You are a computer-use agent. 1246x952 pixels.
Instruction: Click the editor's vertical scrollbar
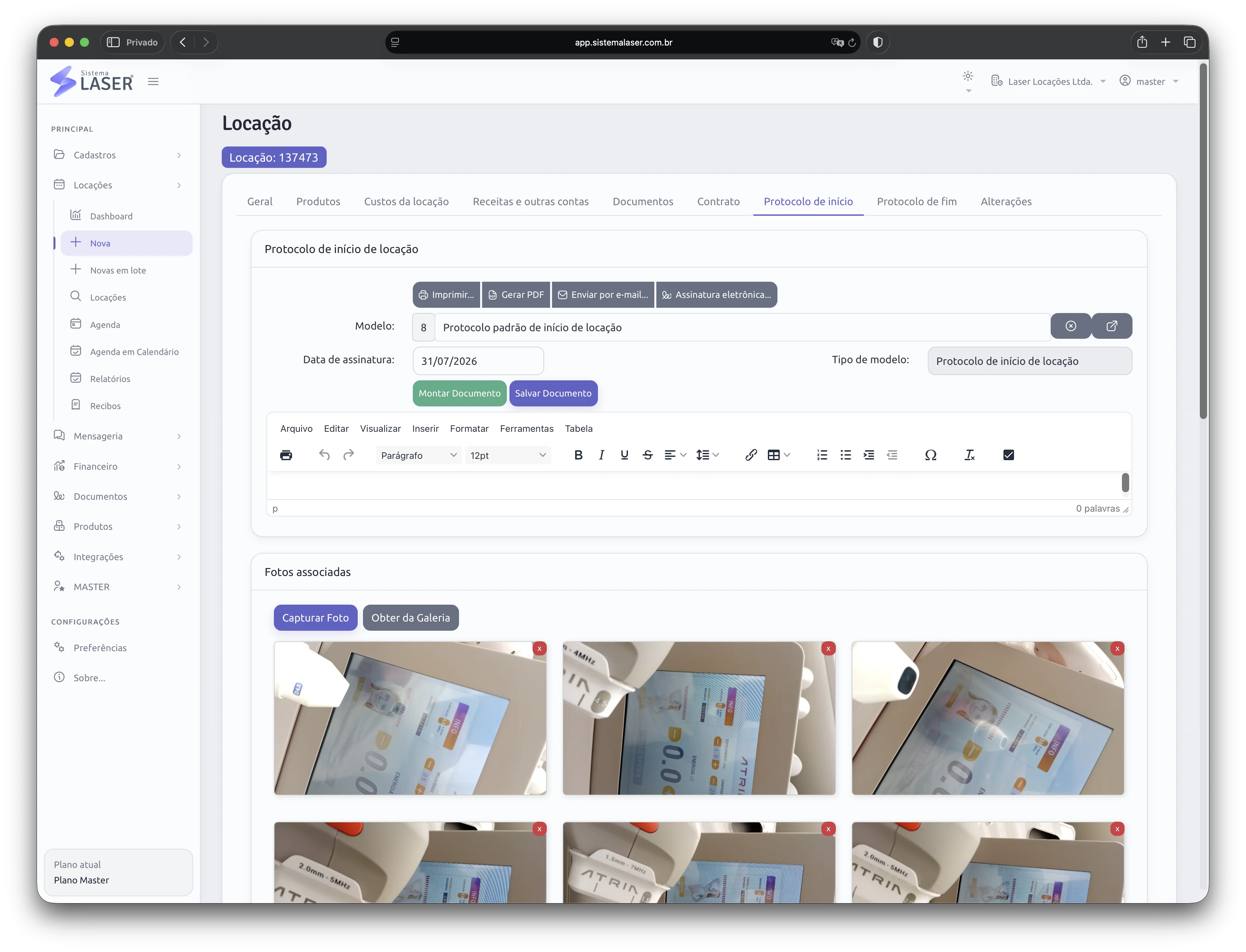1125,483
